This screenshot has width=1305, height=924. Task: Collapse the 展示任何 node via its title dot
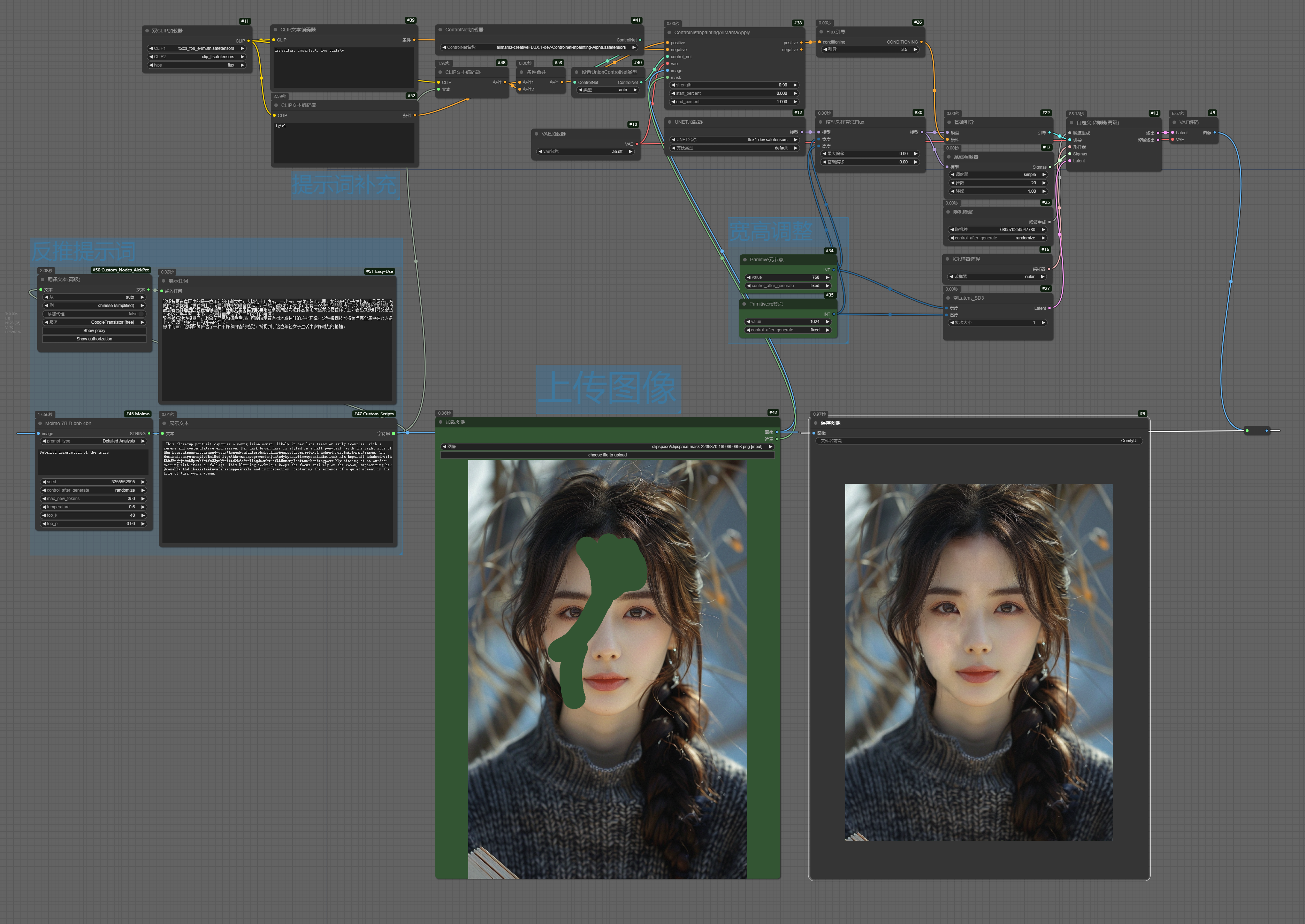pyautogui.click(x=163, y=281)
